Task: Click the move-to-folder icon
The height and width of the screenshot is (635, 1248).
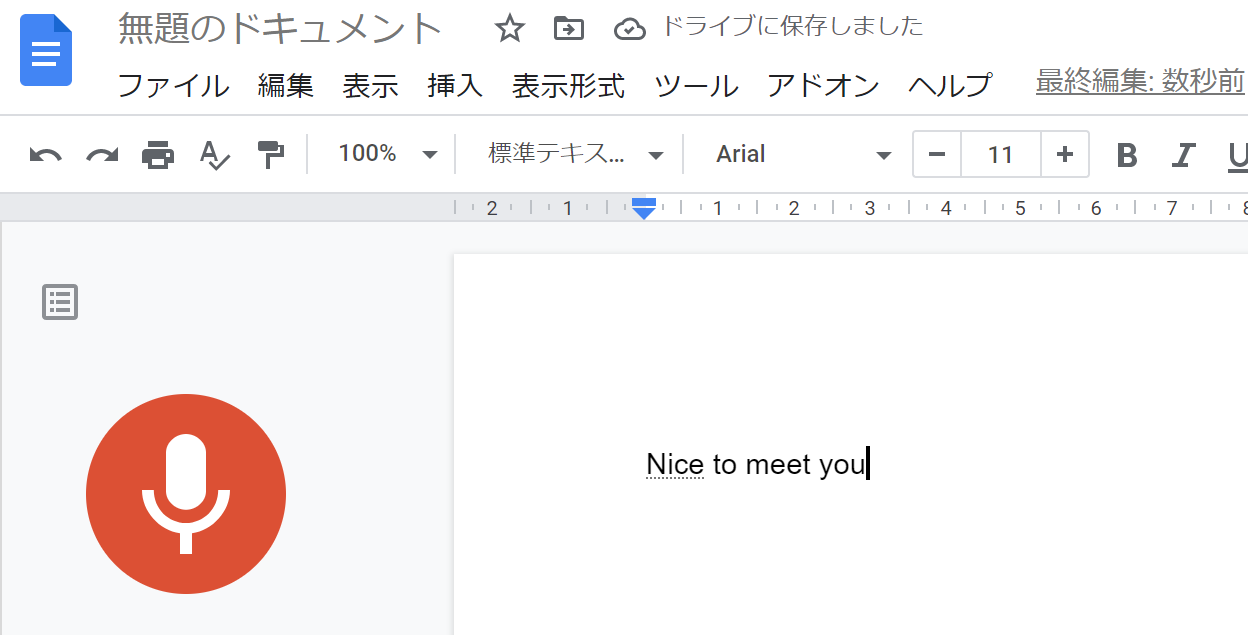Action: click(x=569, y=29)
